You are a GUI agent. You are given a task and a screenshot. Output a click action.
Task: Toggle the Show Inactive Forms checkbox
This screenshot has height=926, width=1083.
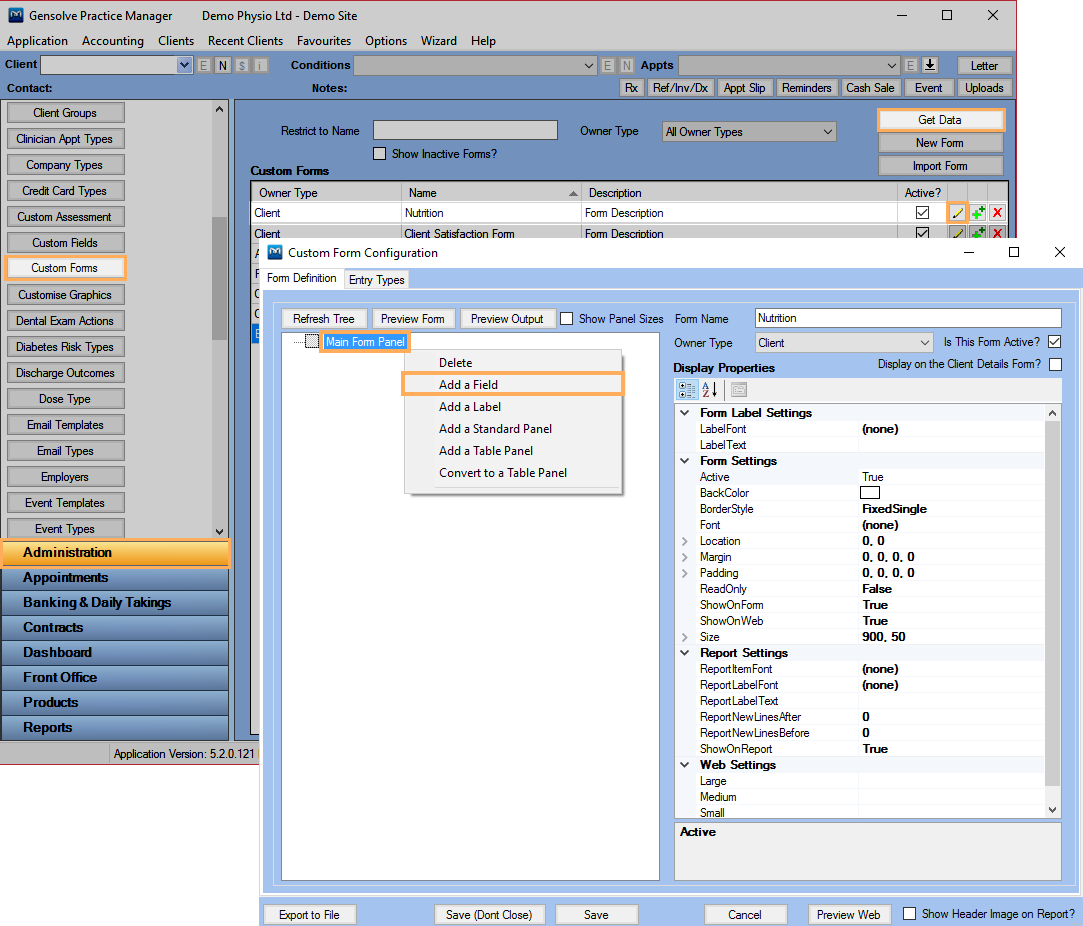coord(379,153)
